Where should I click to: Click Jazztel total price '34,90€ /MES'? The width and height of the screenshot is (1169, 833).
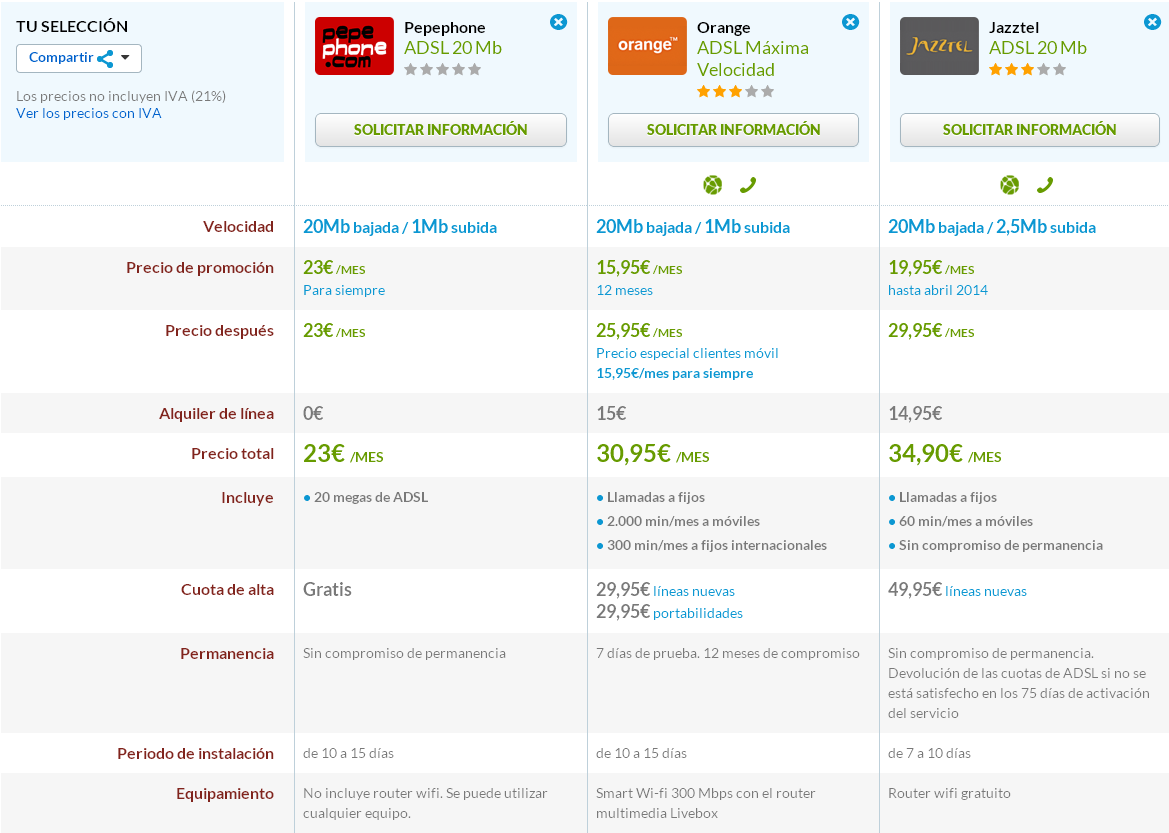(945, 454)
